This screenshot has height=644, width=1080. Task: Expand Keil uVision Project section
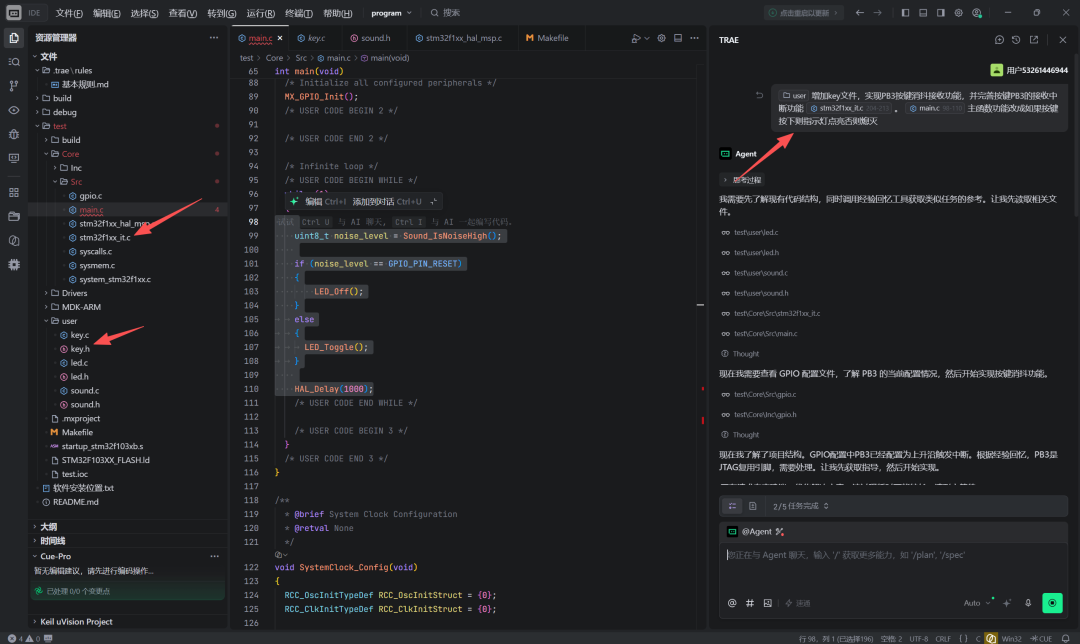(76, 621)
